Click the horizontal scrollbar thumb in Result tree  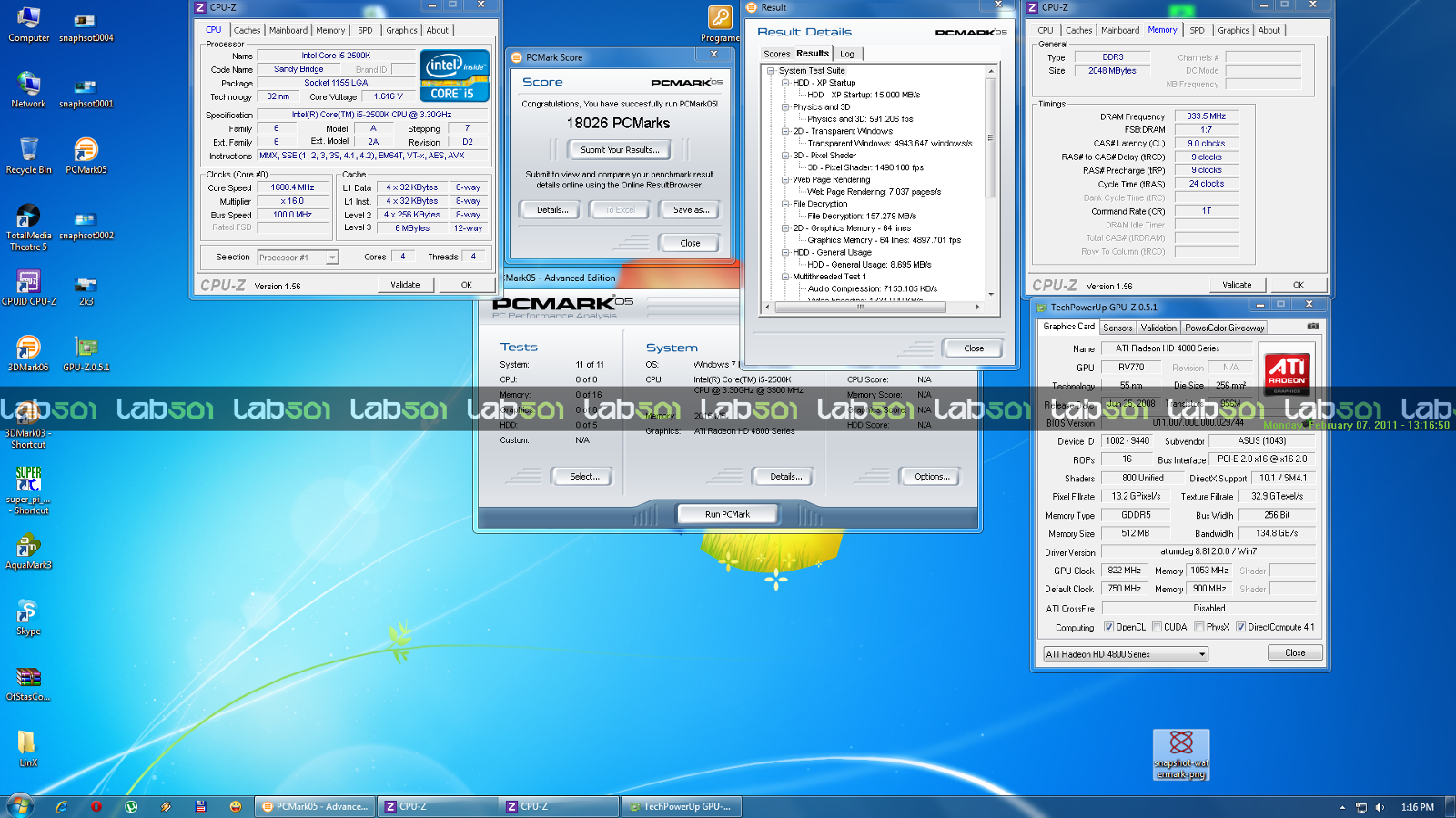coord(860,307)
